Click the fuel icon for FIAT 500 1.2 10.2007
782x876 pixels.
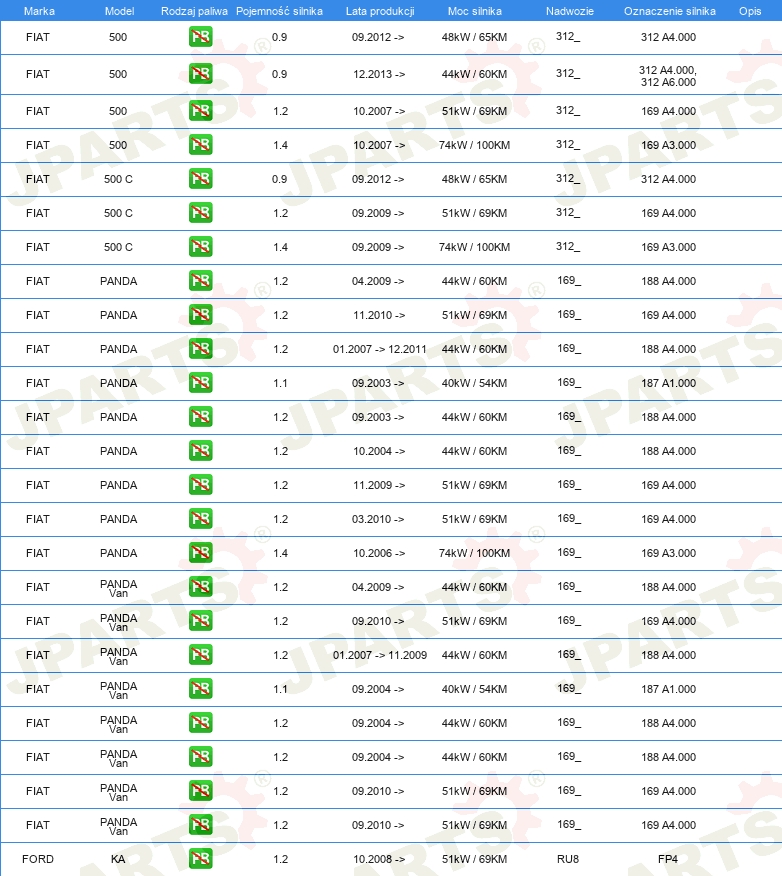point(201,111)
